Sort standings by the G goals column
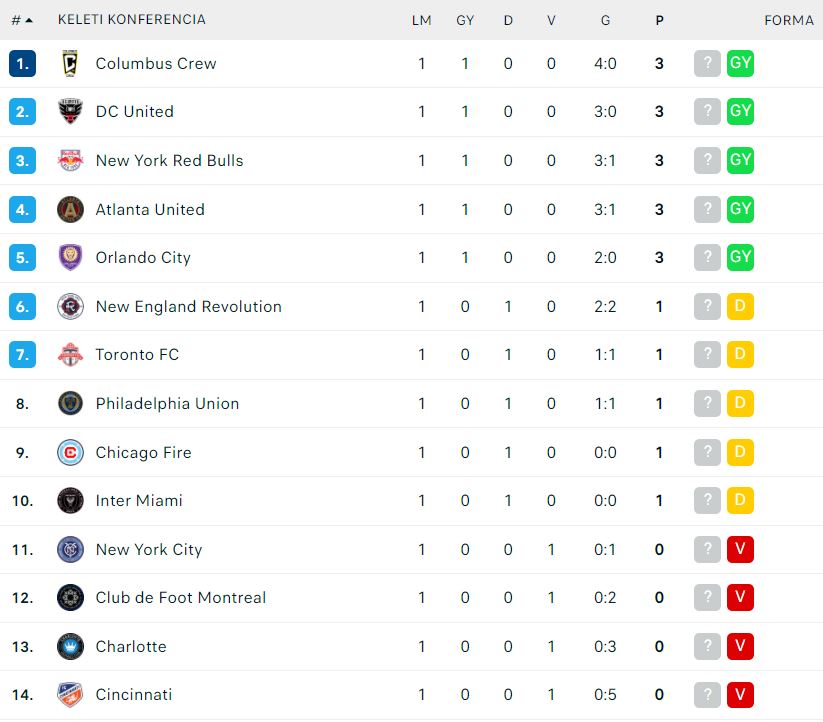 605,20
